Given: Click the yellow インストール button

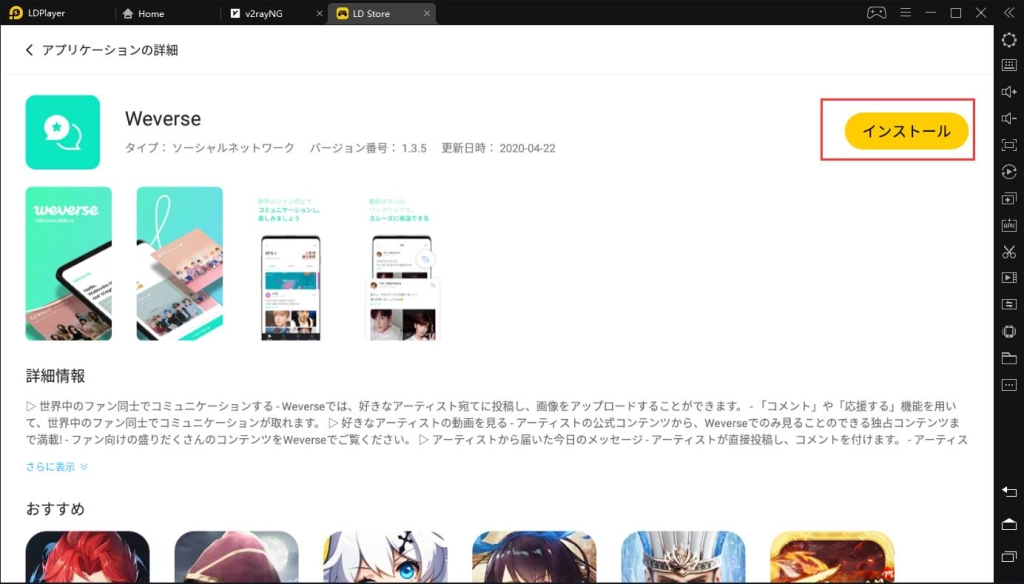Looking at the screenshot, I should [906, 131].
